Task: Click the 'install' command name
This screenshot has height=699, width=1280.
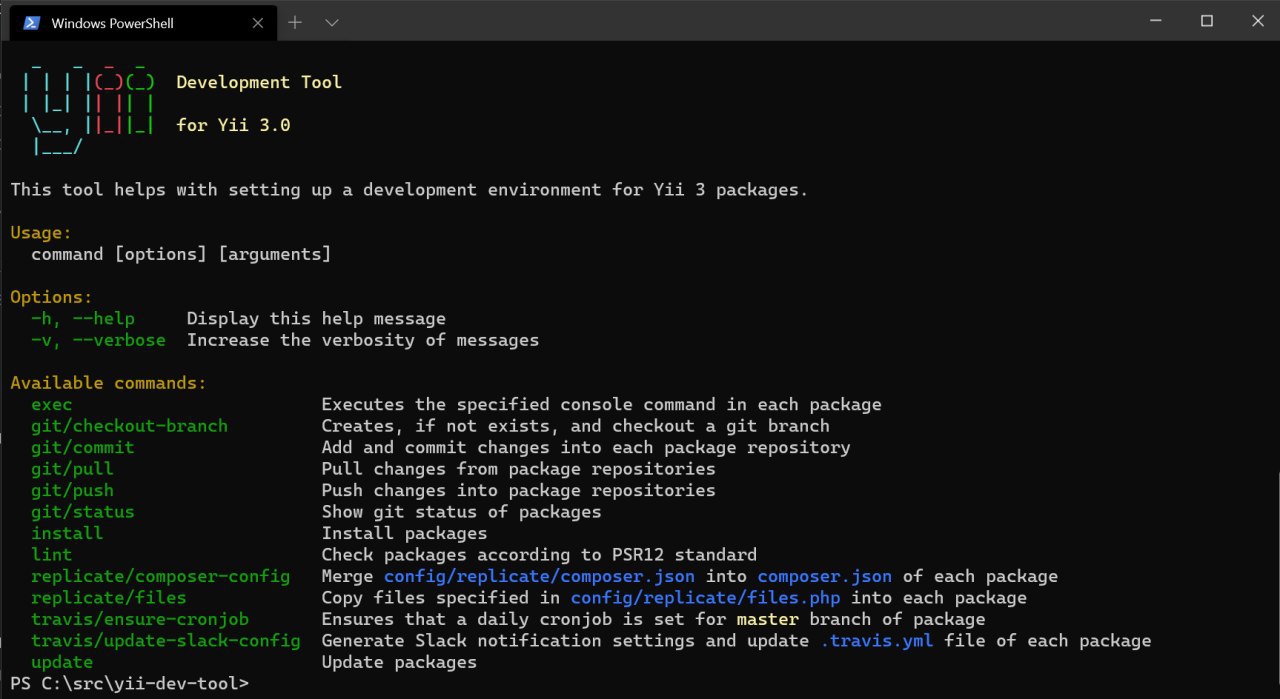Action: tap(67, 534)
